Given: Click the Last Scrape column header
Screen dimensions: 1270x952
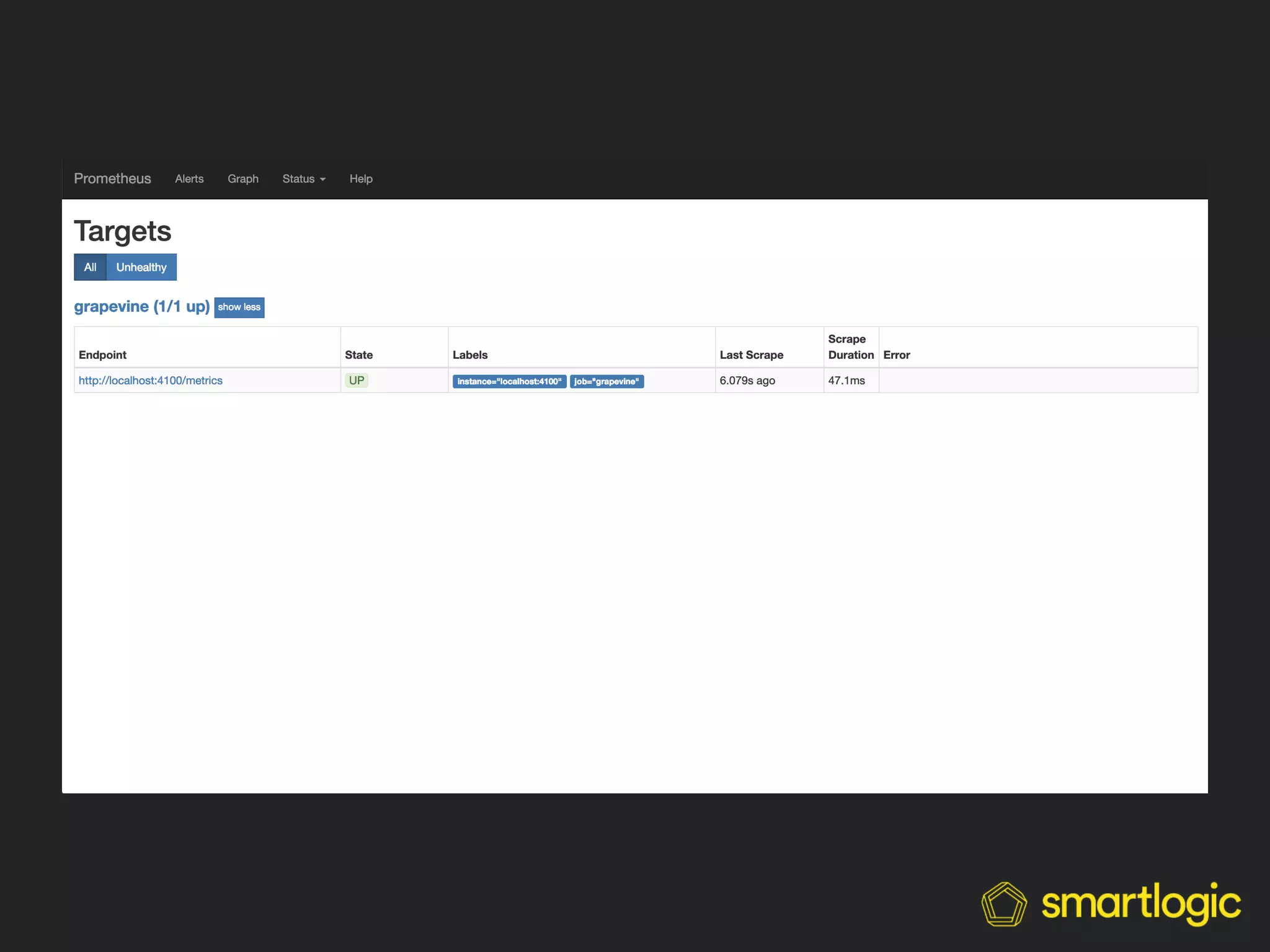Looking at the screenshot, I should (x=751, y=355).
